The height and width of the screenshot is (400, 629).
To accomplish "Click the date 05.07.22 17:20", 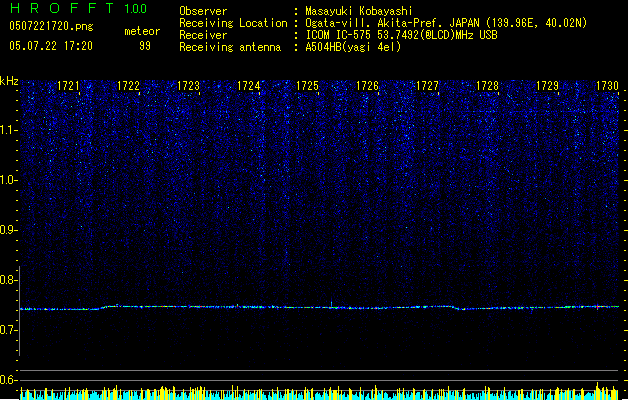I will click(51, 46).
